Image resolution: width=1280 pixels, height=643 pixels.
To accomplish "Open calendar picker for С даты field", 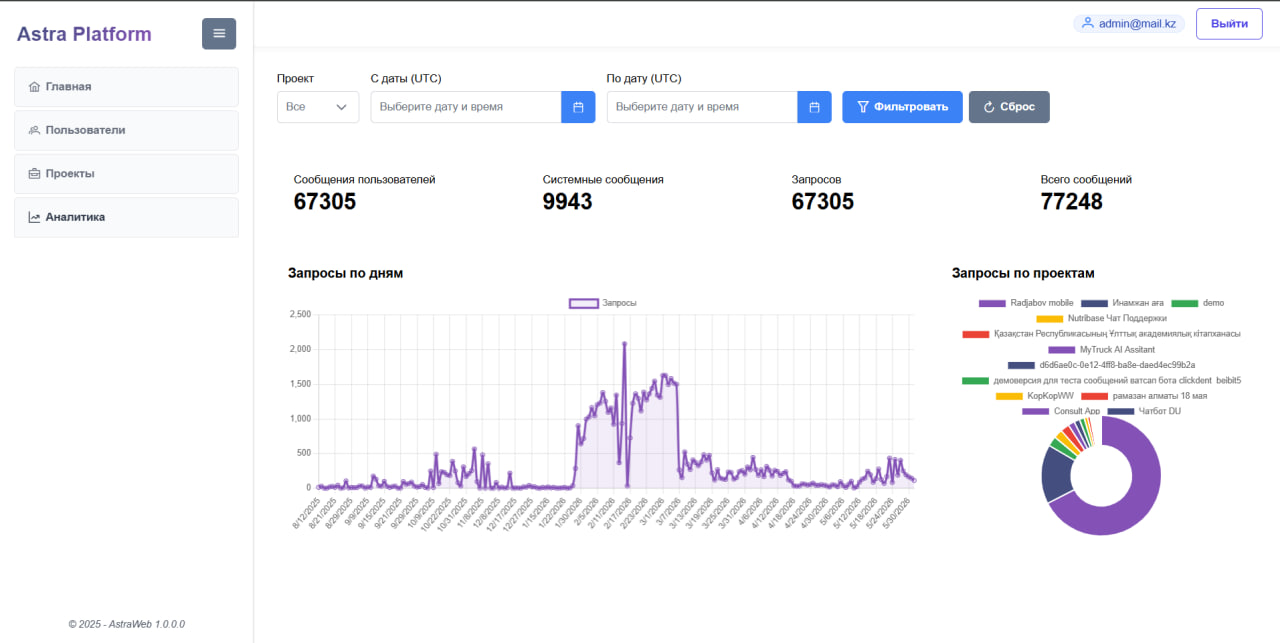I will [x=578, y=107].
